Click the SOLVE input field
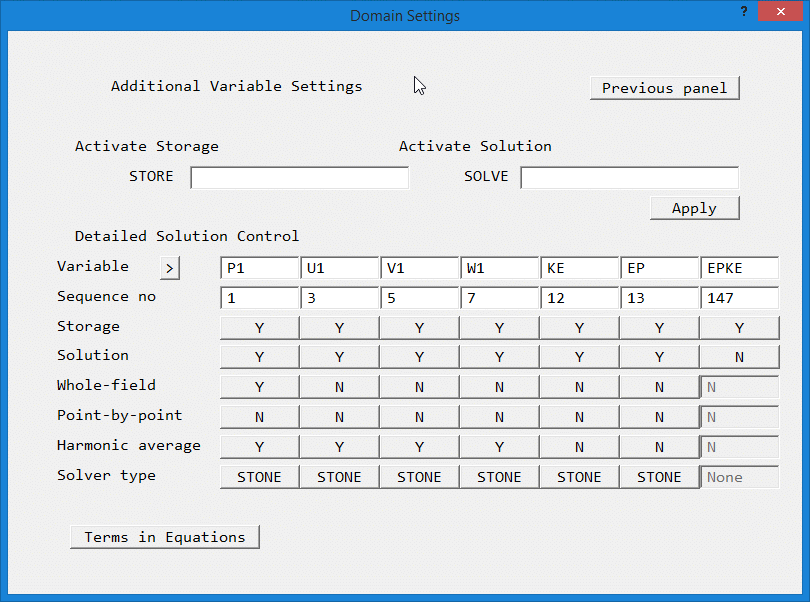This screenshot has height=602, width=810. pyautogui.click(x=629, y=177)
